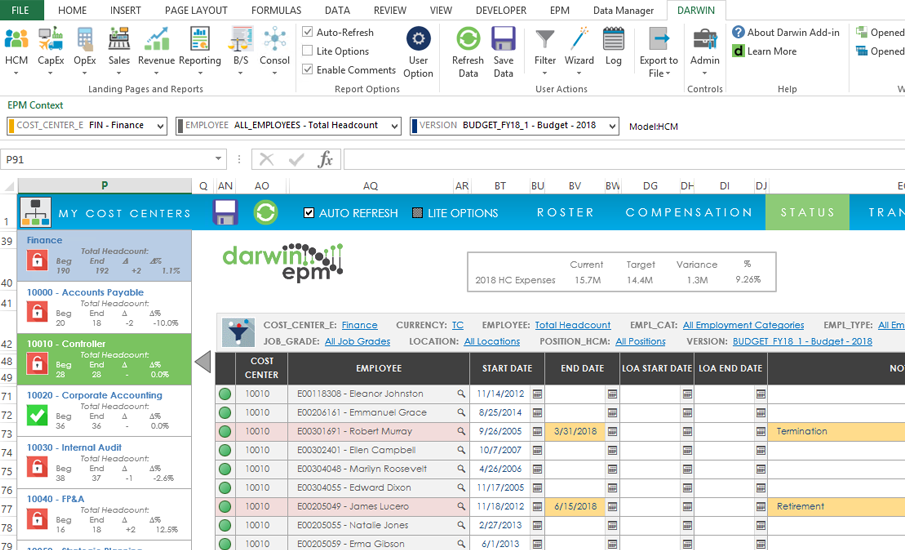This screenshot has height=550, width=905.
Task: Open the Reporting icon
Action: coord(200,39)
